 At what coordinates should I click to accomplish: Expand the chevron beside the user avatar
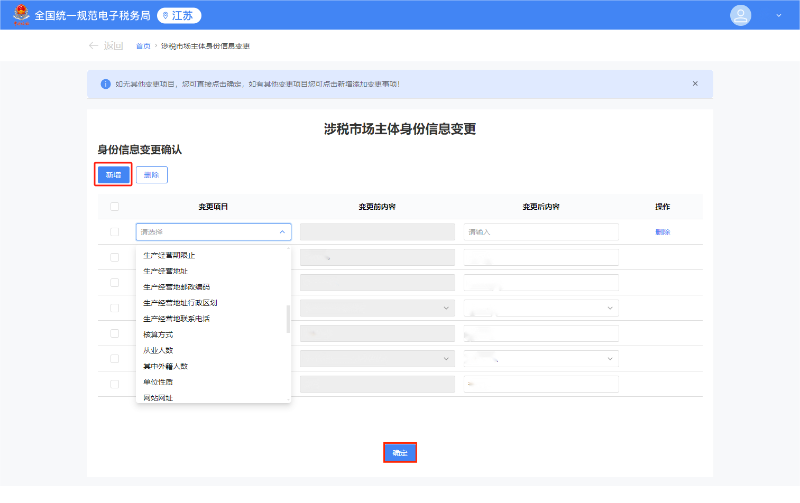pos(779,15)
